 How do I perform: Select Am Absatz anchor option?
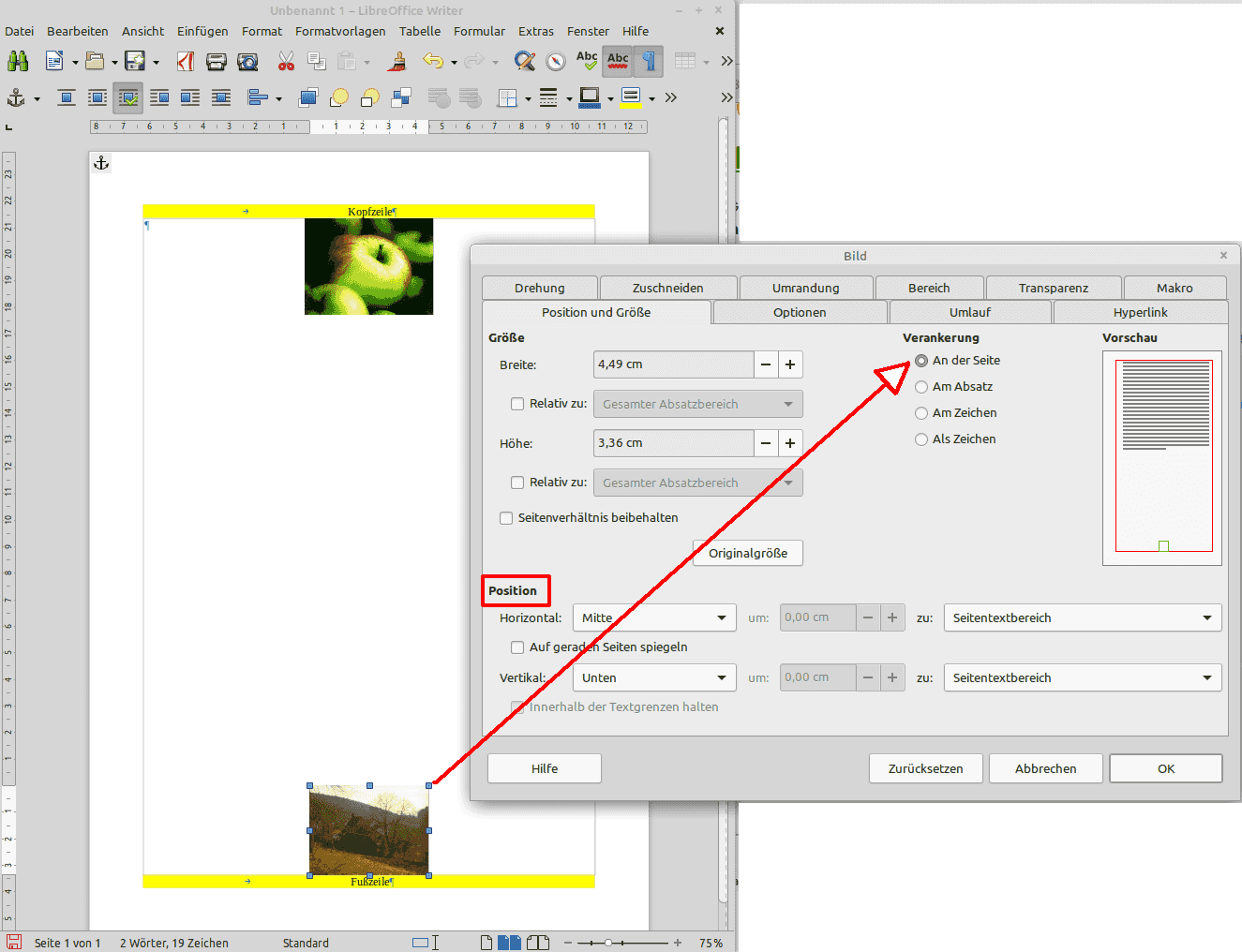click(x=921, y=387)
